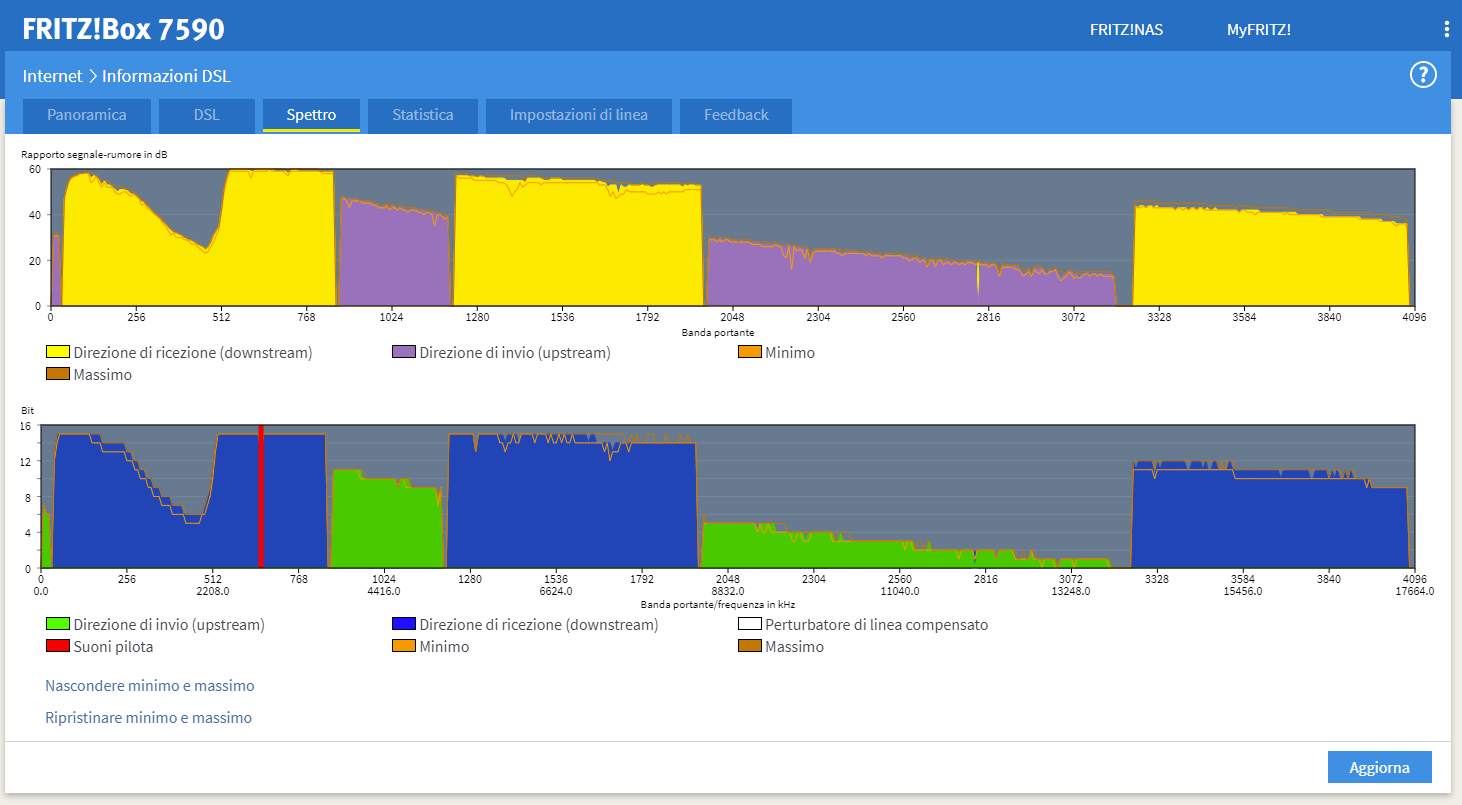Click the Internet breadcrumb link
Viewport: 1462px width, 805px height.
pos(53,76)
